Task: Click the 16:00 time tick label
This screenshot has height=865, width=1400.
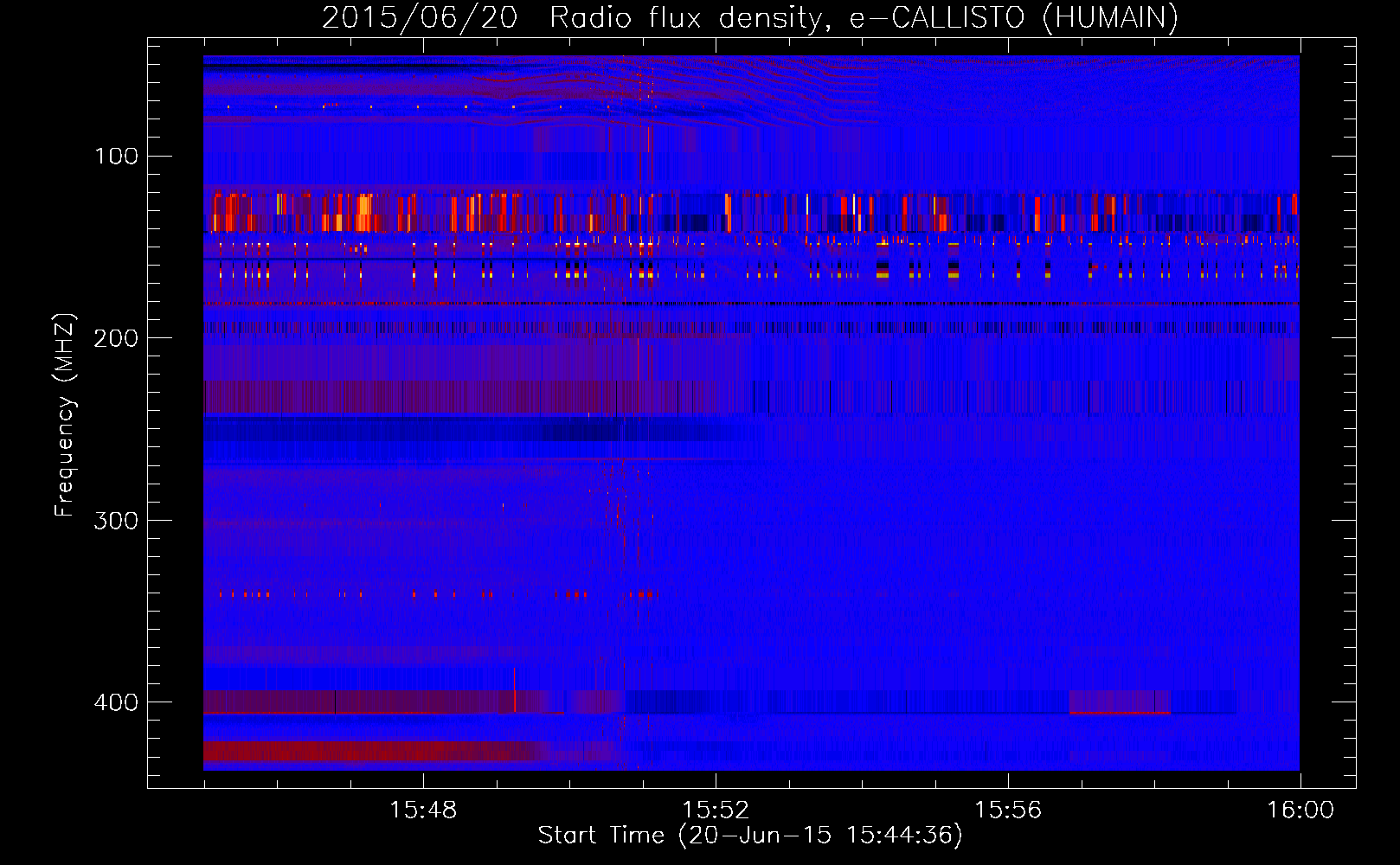Action: click(1300, 811)
